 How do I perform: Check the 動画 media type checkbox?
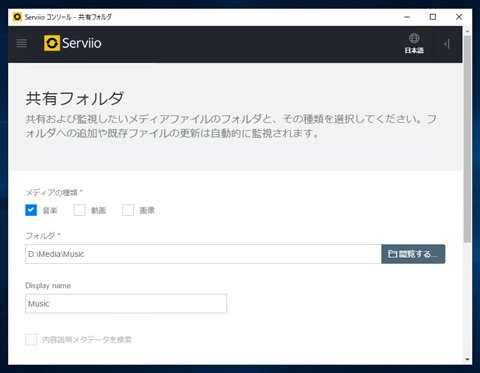80,210
